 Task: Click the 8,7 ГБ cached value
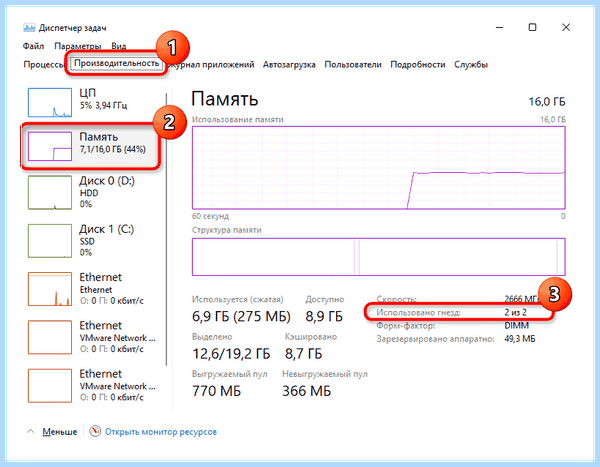point(303,354)
